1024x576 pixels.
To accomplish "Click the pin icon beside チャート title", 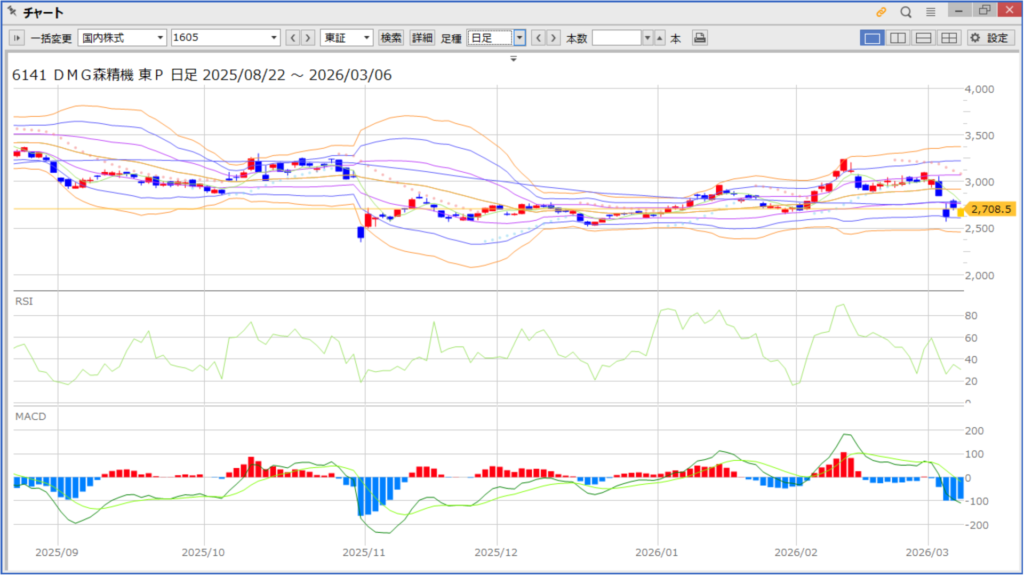I will 11,12.
